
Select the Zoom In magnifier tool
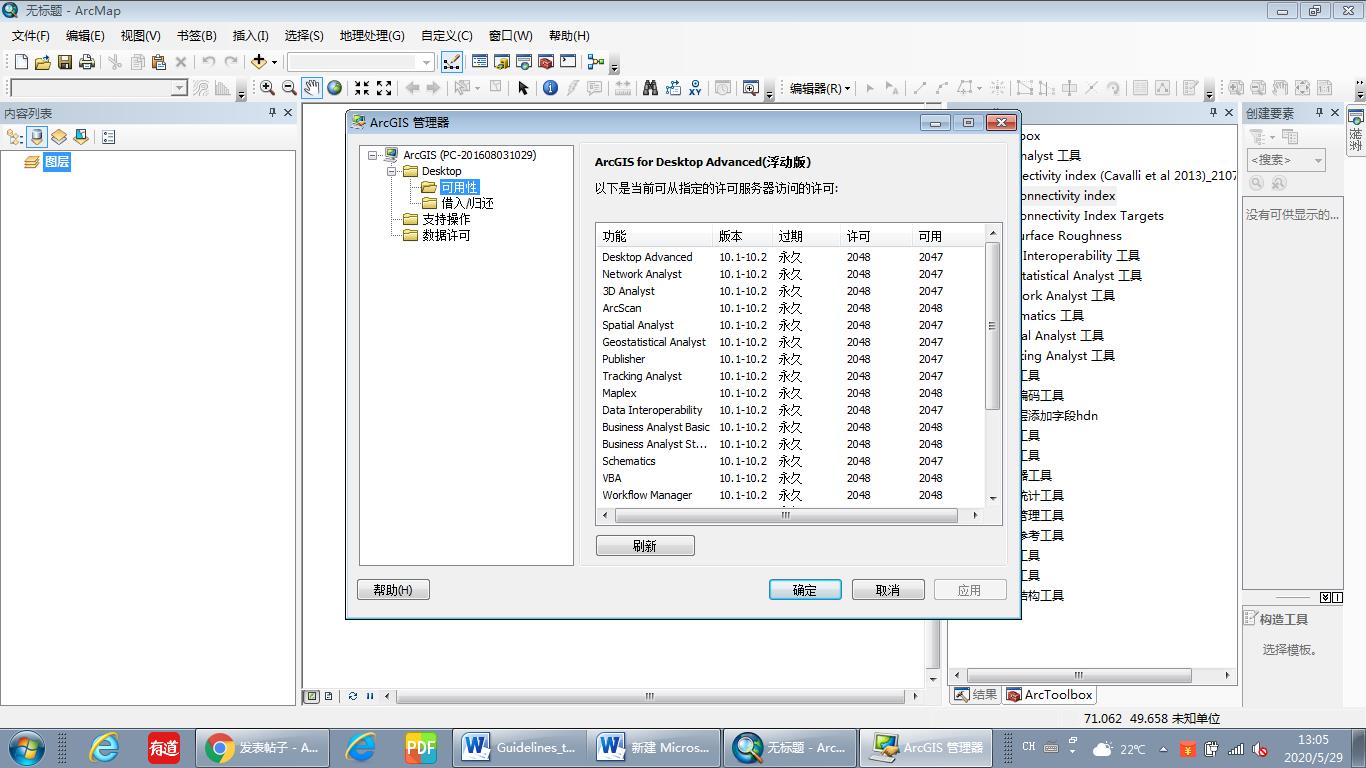pos(268,88)
